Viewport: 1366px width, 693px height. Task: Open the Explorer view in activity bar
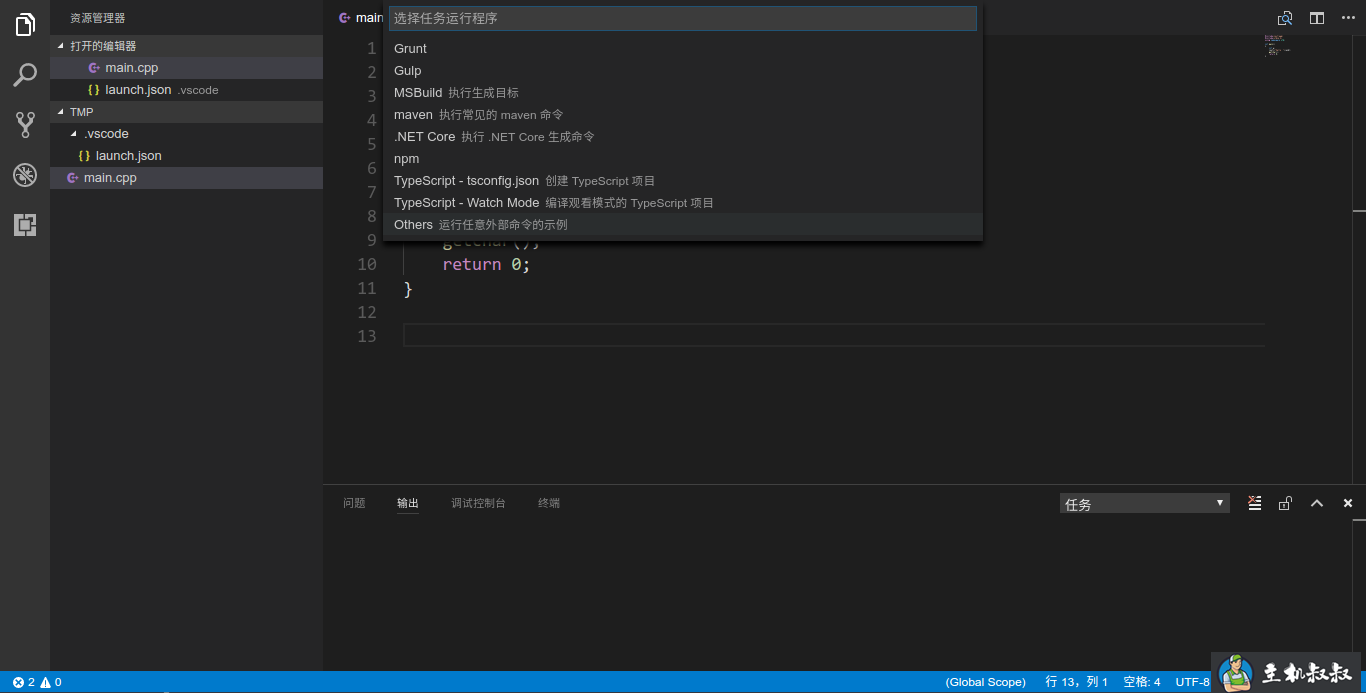pyautogui.click(x=25, y=25)
